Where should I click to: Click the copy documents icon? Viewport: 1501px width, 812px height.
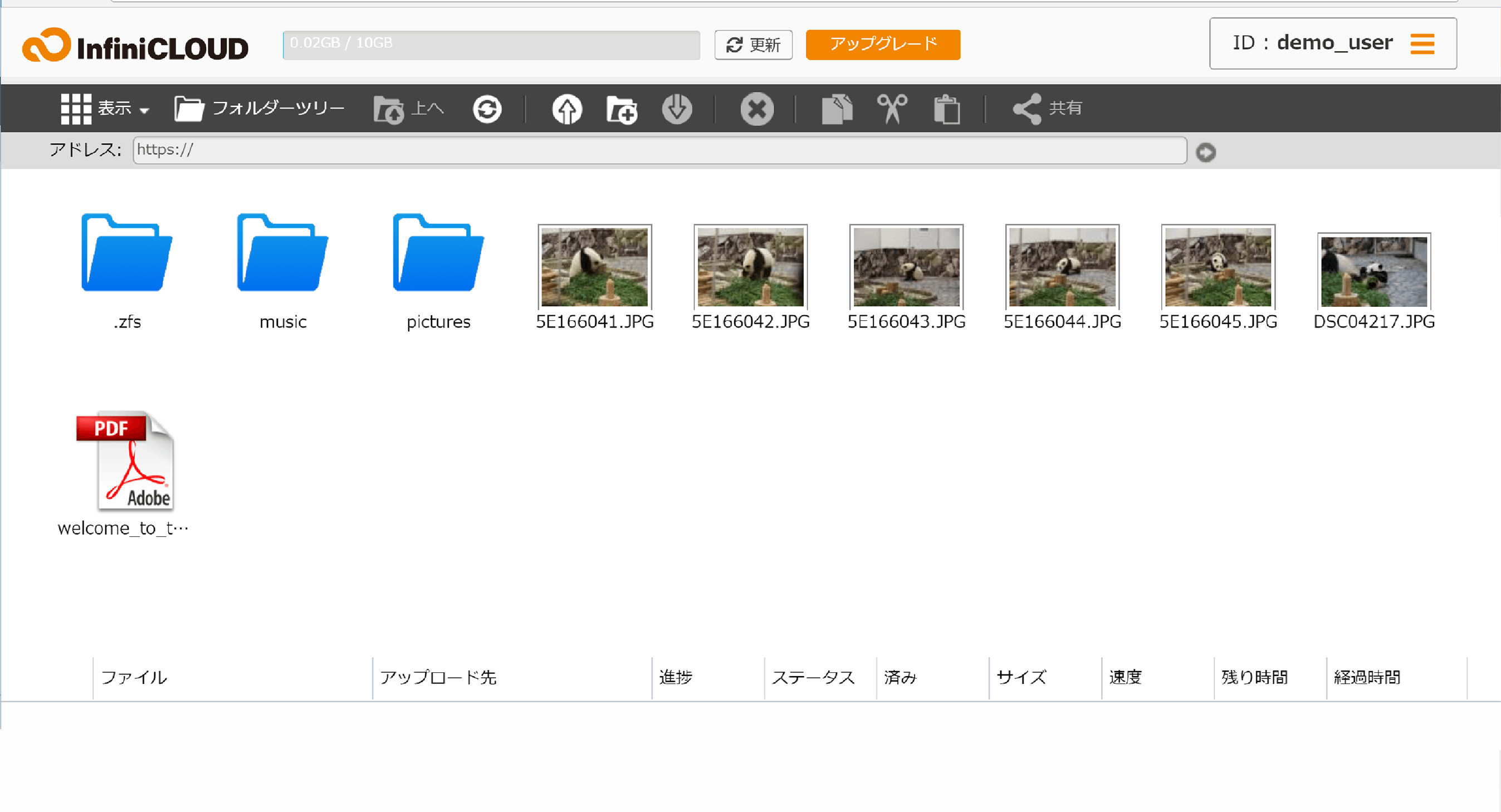click(x=837, y=109)
